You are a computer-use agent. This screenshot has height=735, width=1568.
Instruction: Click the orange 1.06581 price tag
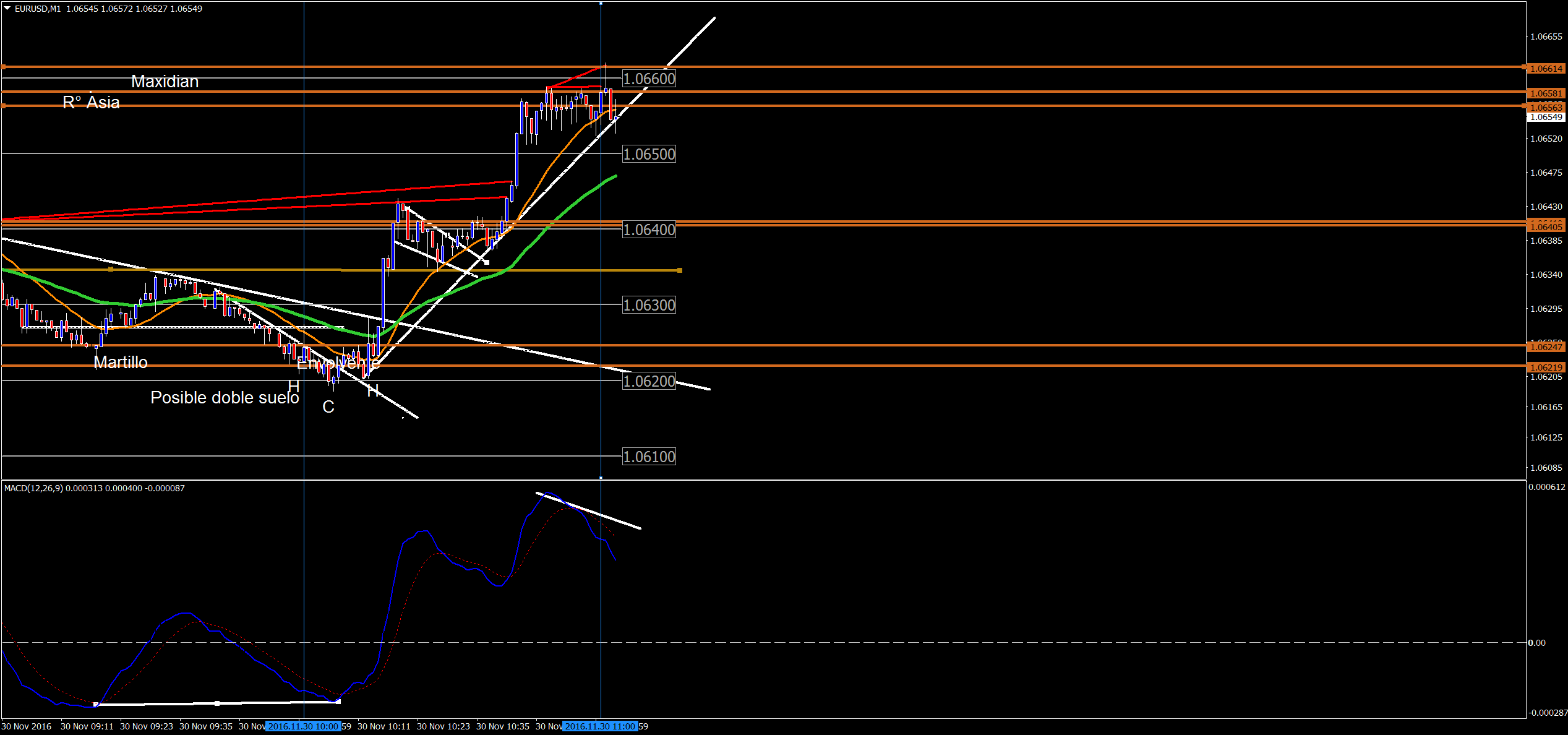click(1546, 93)
